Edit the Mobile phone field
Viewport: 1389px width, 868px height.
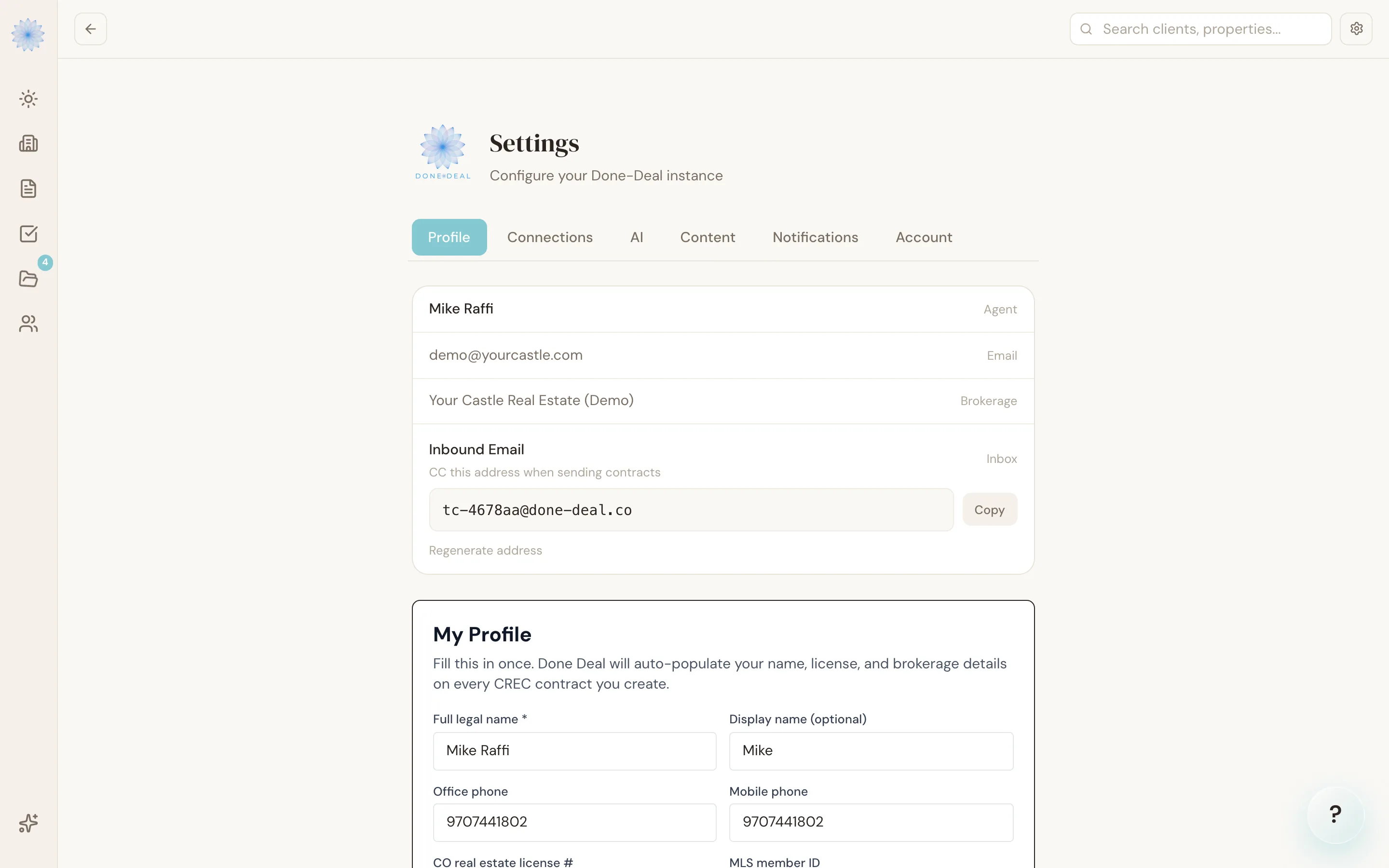tap(871, 822)
